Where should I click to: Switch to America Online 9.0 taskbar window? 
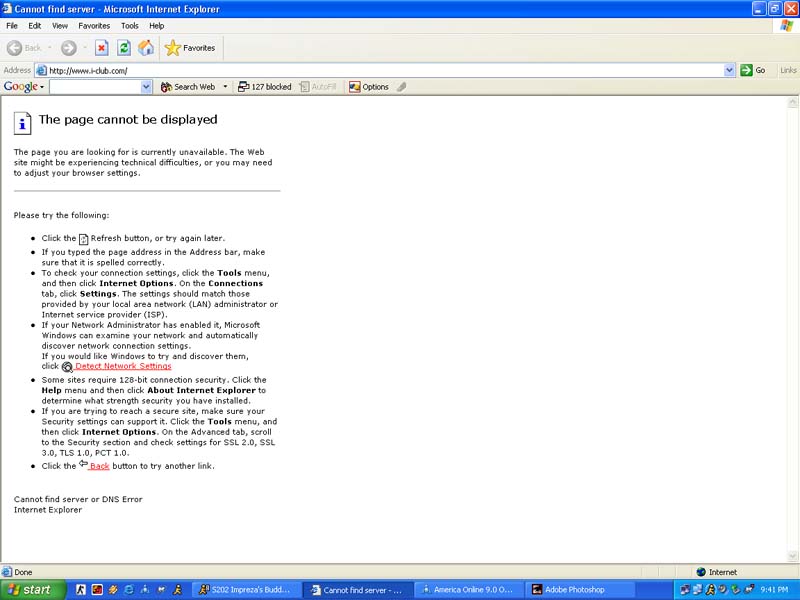click(x=466, y=590)
